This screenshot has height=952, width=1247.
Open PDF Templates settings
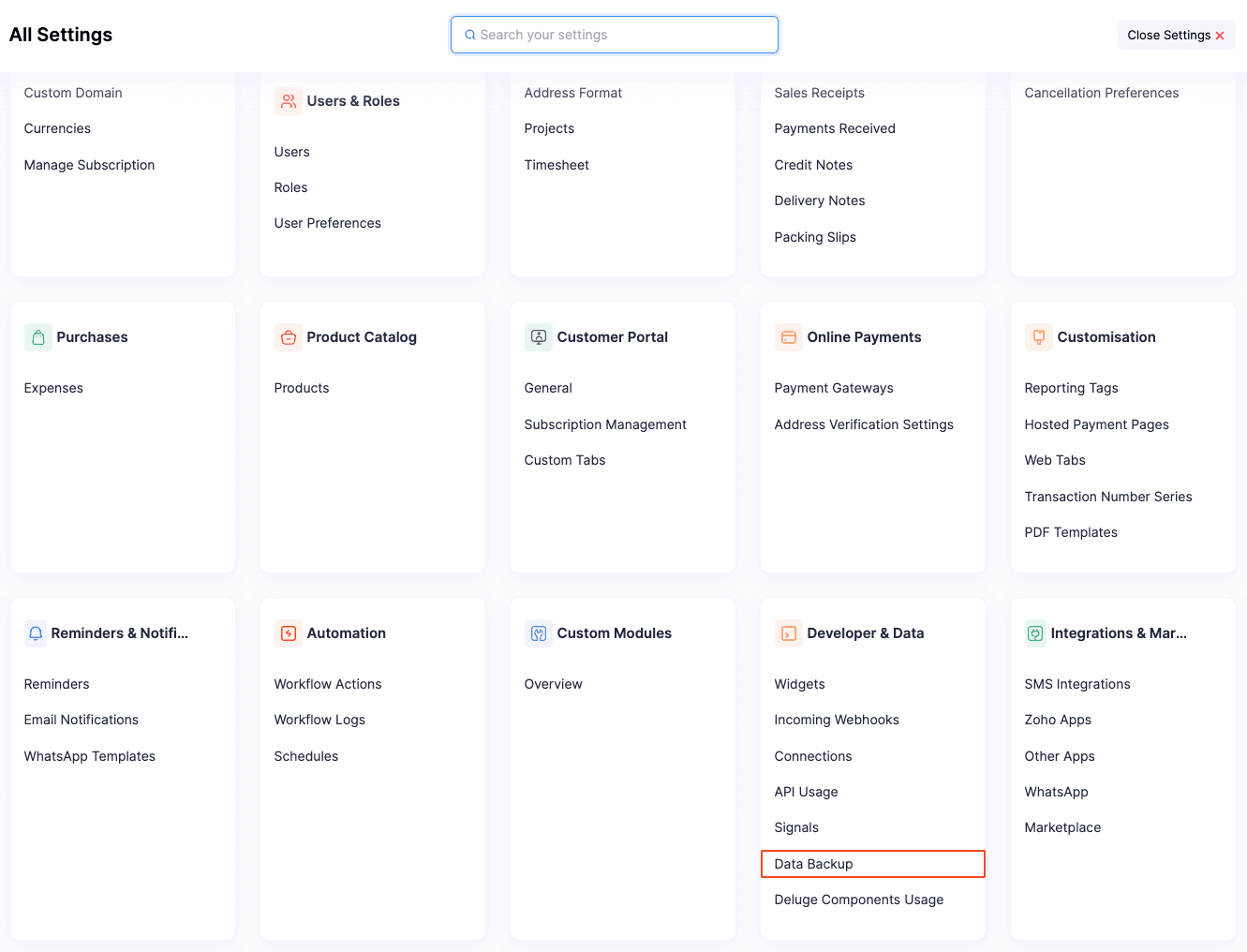click(x=1071, y=532)
